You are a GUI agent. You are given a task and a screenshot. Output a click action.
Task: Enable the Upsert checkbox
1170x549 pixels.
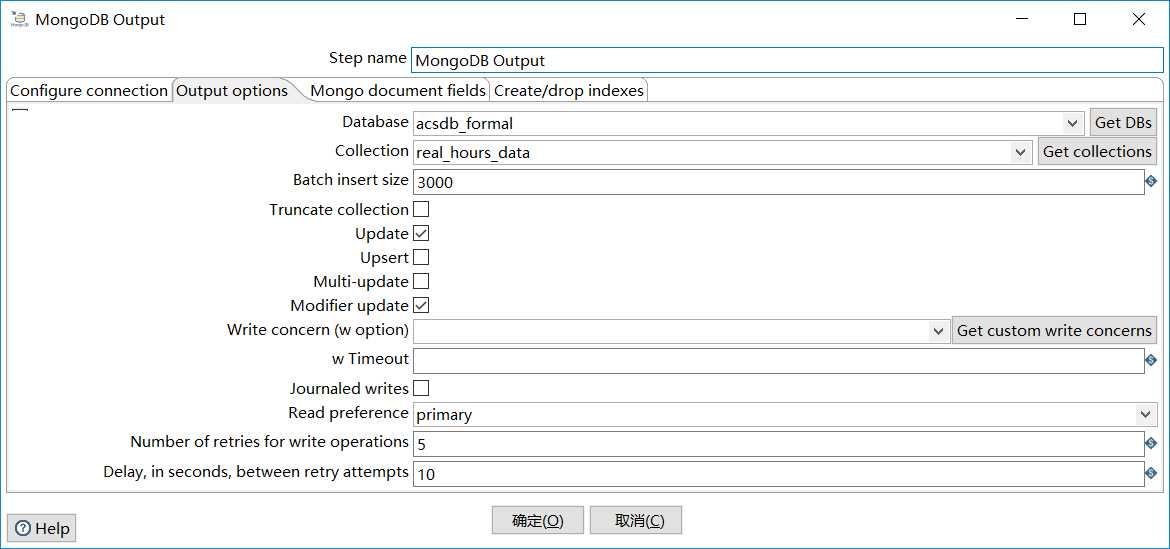[x=421, y=258]
